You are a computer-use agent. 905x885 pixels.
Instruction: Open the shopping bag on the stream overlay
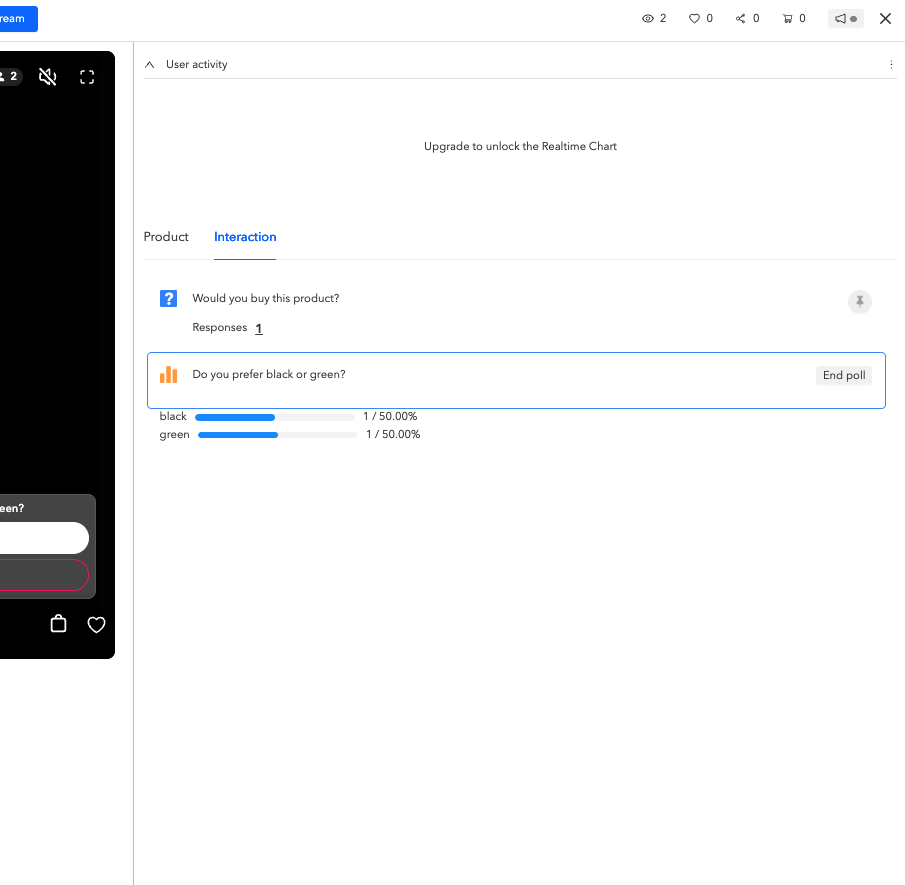[x=58, y=623]
